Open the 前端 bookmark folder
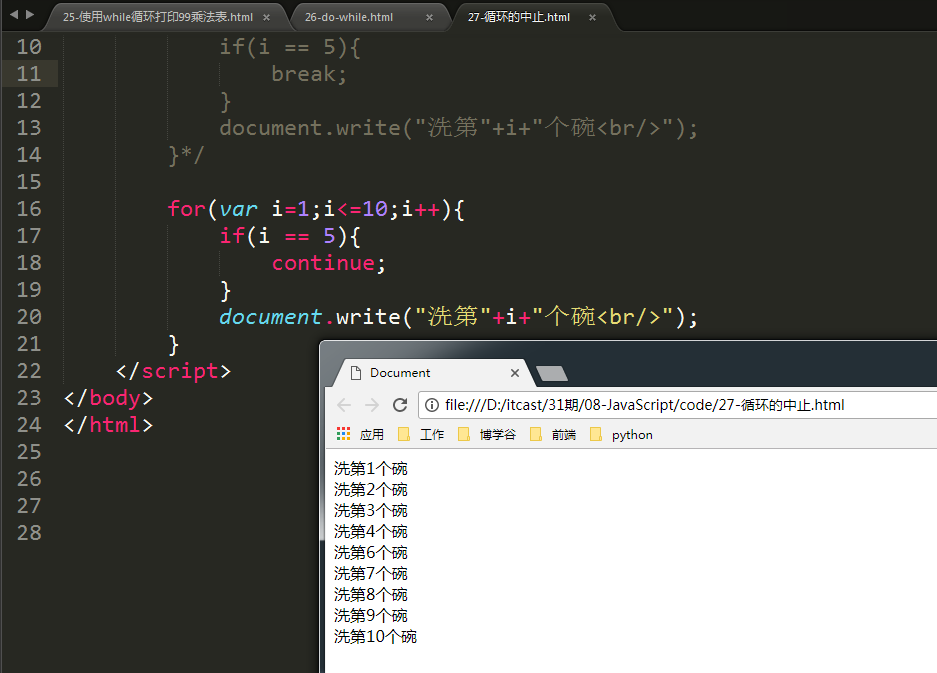 [x=553, y=435]
